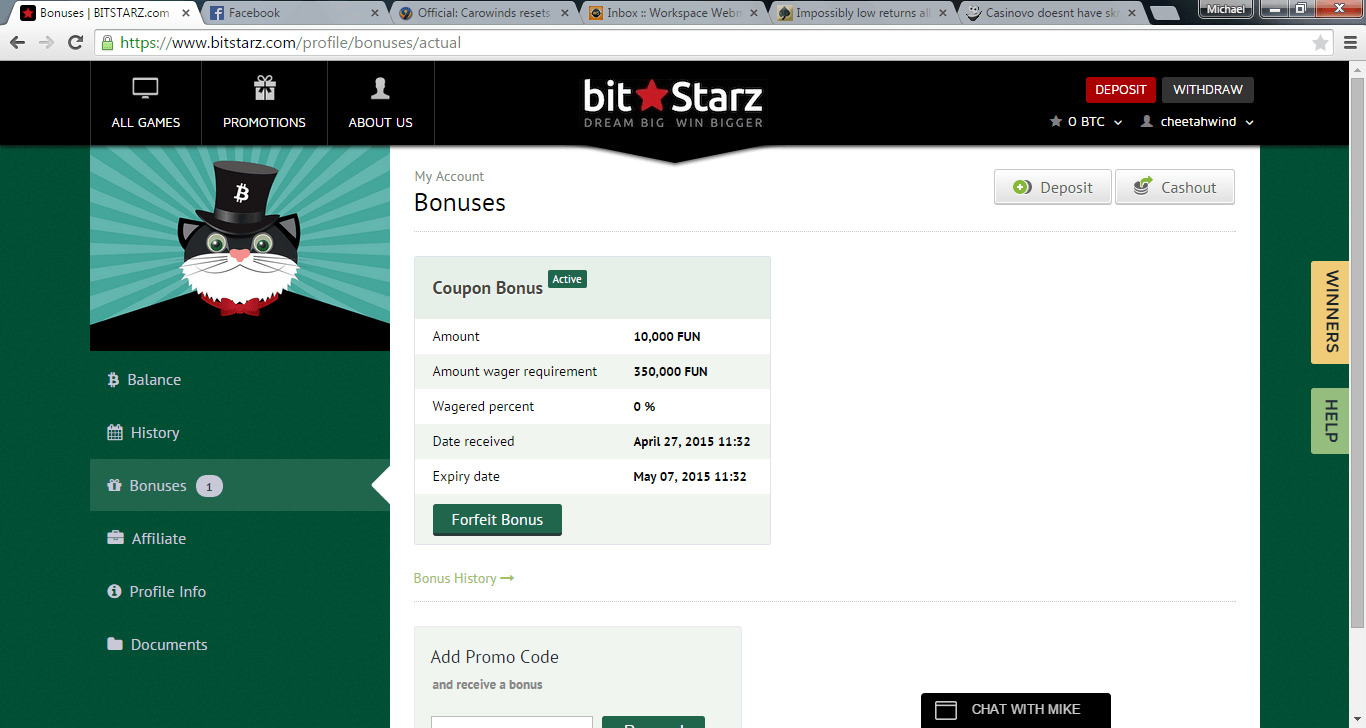Click the All Games monitor icon
The image size is (1366, 728).
[x=145, y=89]
